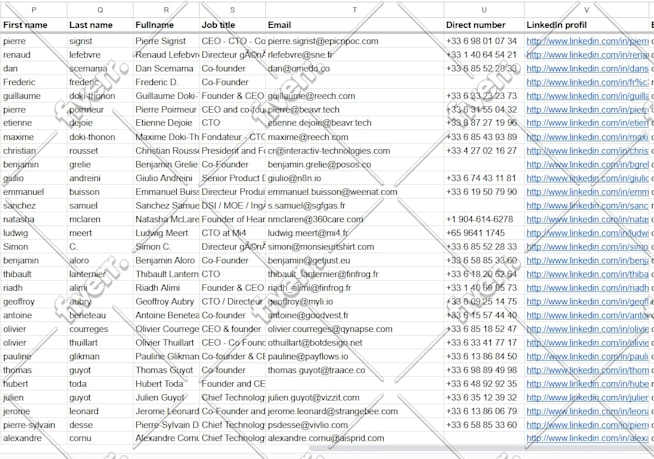Screen dimensions: 654x459
Task: Select email alexandre.cornu@aisprid.com
Action: pos(326,439)
